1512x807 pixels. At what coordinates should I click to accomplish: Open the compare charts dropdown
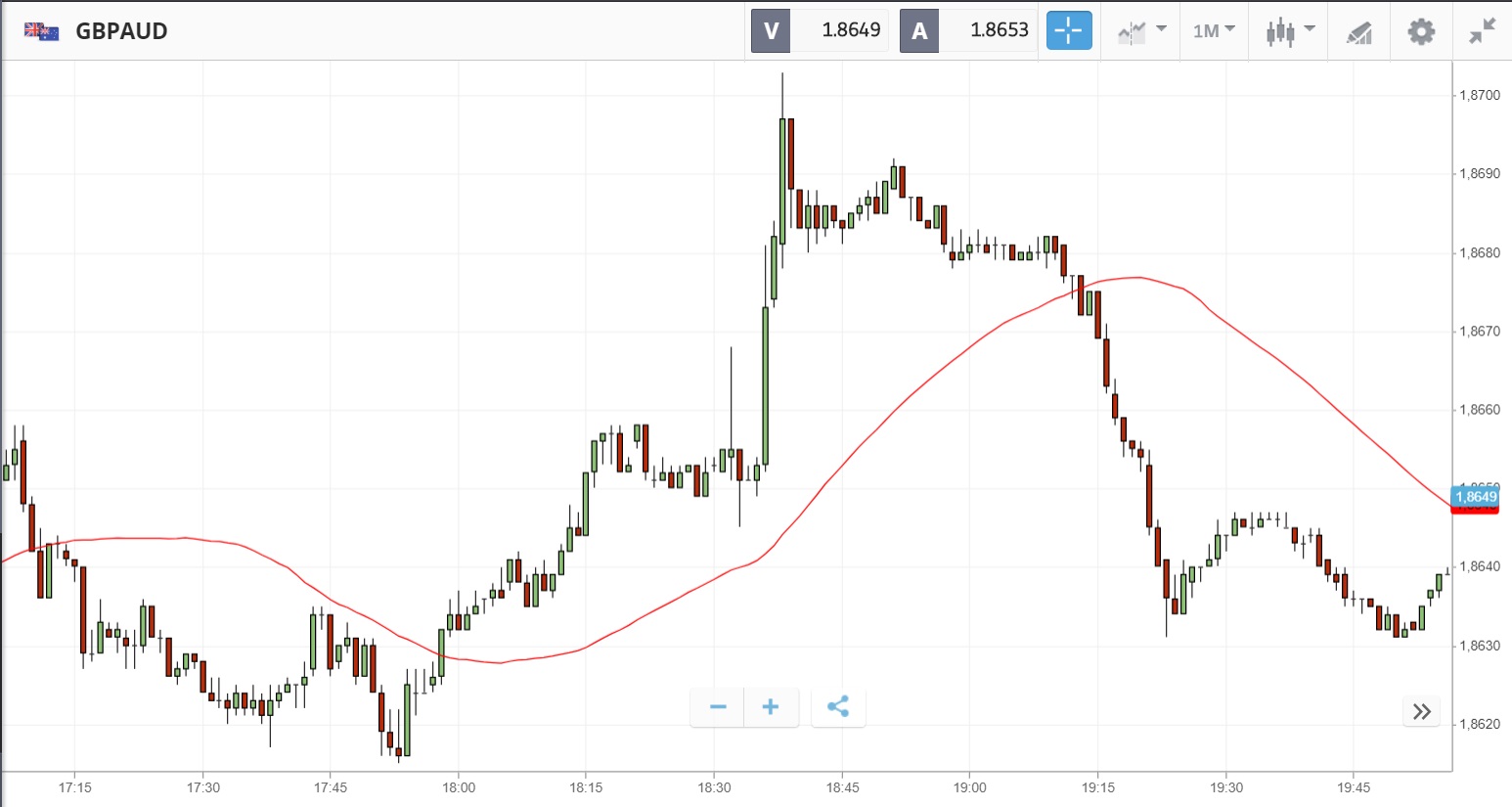1141,31
